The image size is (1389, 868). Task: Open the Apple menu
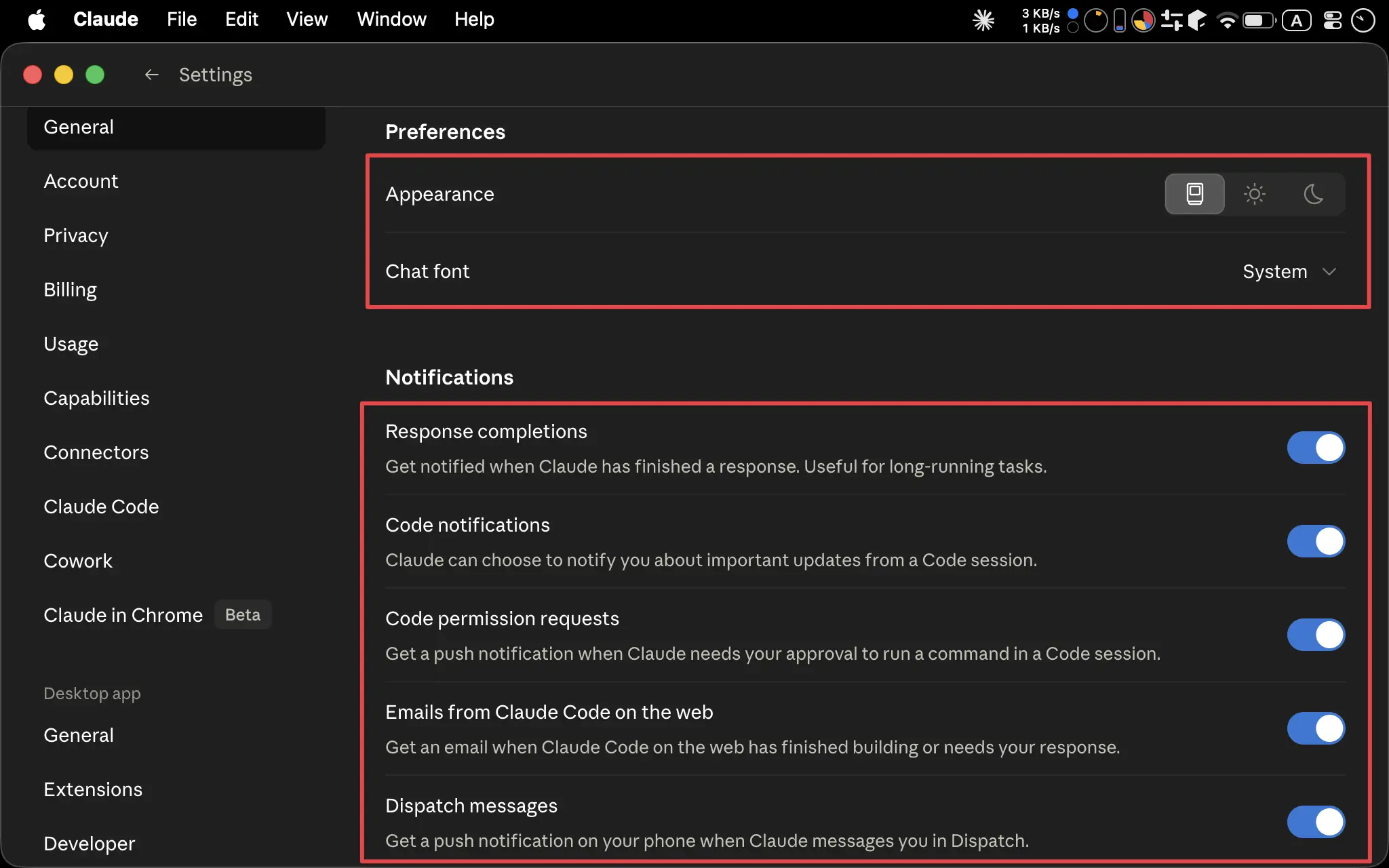tap(37, 20)
